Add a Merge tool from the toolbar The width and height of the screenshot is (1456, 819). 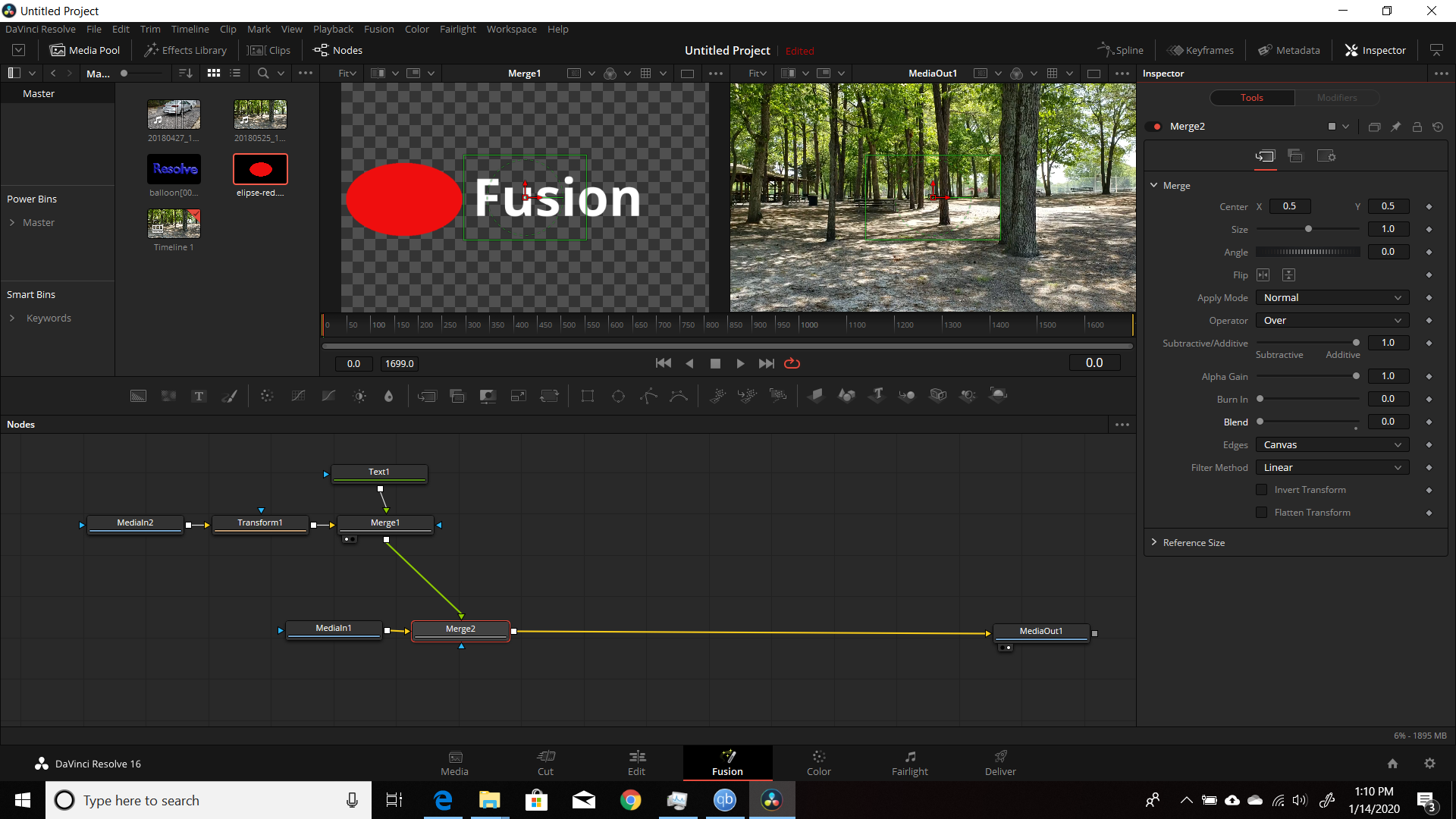tap(427, 396)
